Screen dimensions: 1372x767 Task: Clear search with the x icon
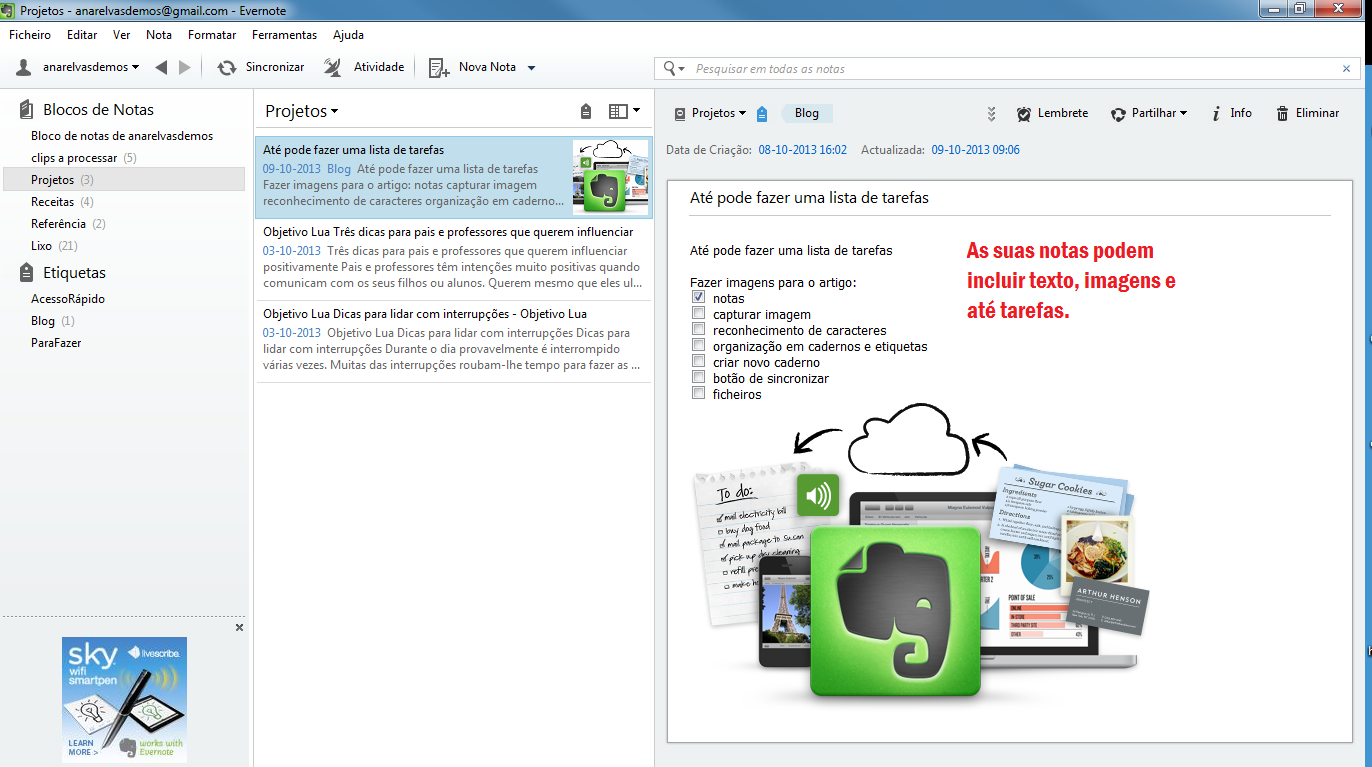pyautogui.click(x=1346, y=69)
